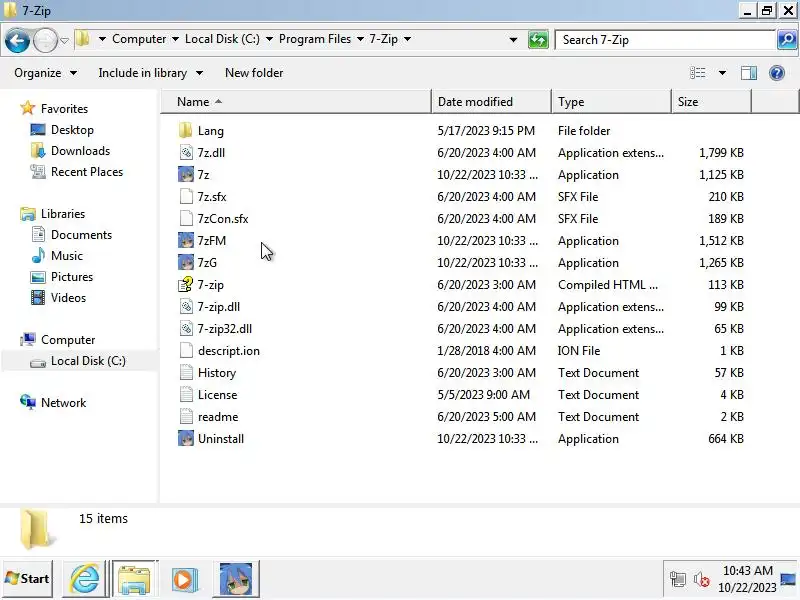
Task: Go to Local Disk (C:) in breadcrumb
Action: point(222,39)
